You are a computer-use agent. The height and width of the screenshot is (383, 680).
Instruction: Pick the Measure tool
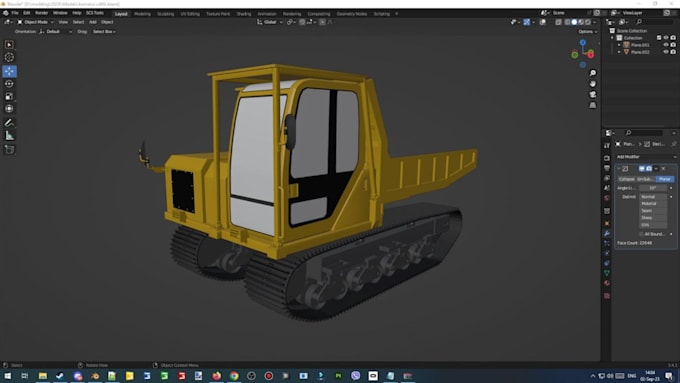pyautogui.click(x=9, y=136)
